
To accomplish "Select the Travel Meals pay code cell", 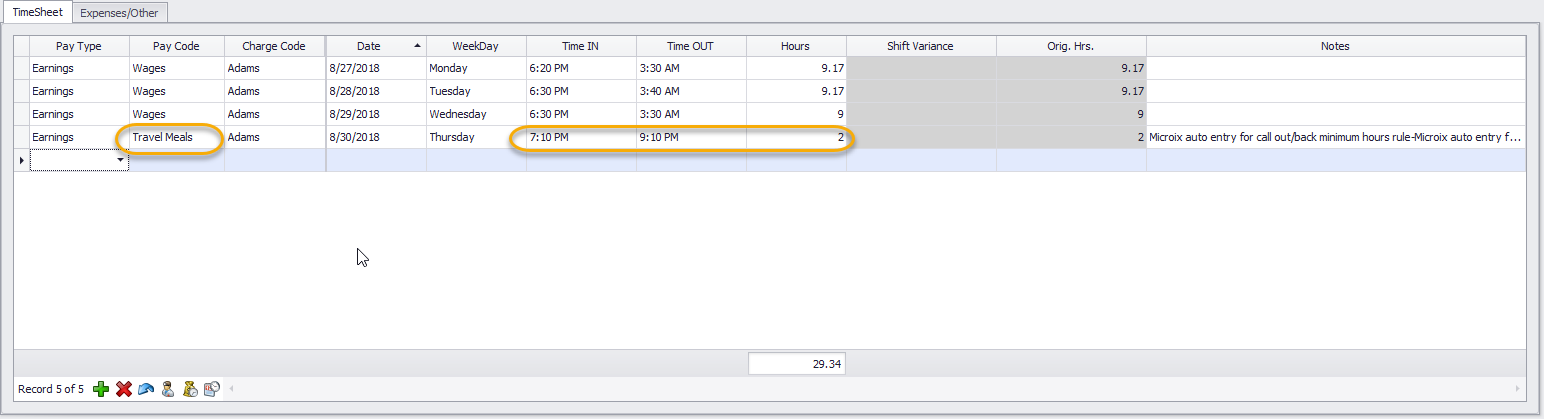I will click(x=176, y=137).
